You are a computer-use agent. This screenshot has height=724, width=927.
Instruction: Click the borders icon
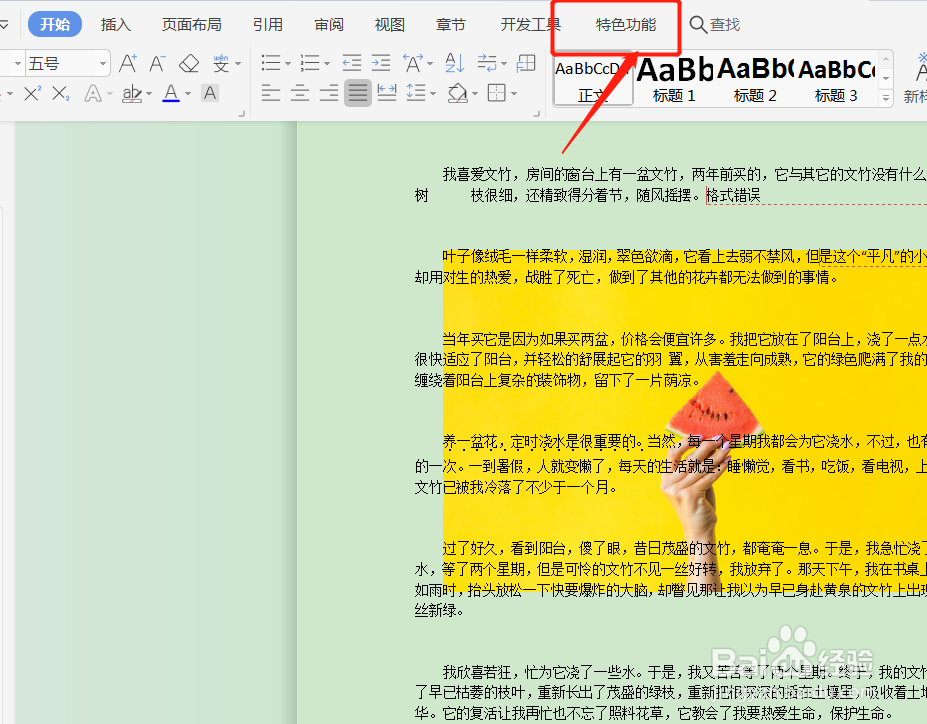[x=497, y=93]
